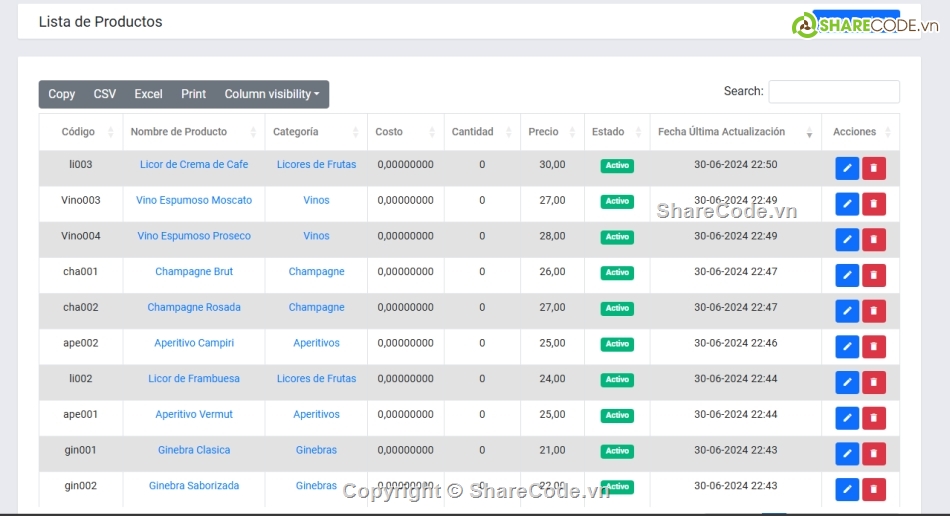Open Vinos category link for Vino003
This screenshot has width=950, height=516.
pyautogui.click(x=316, y=201)
